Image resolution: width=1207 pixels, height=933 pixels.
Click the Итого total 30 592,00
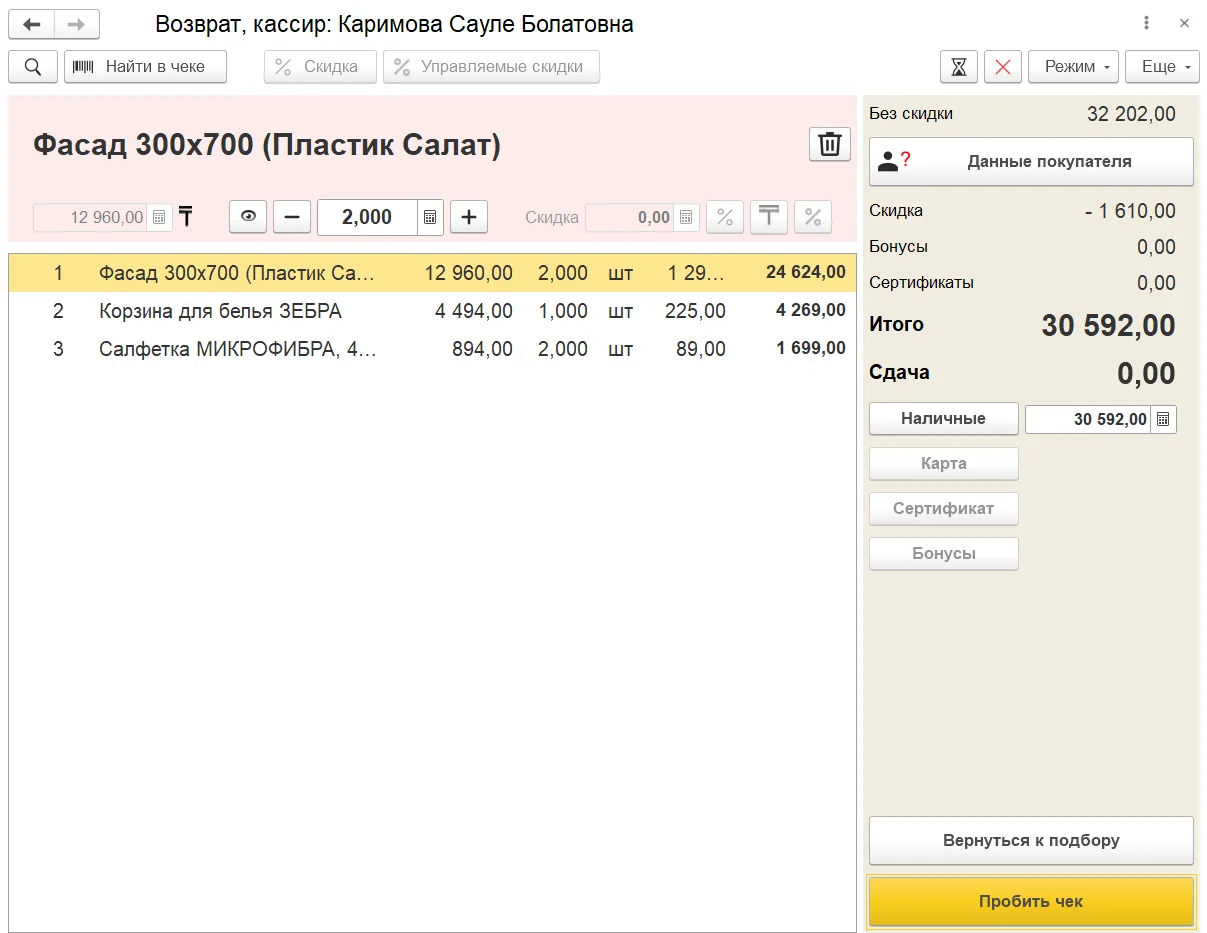tap(1109, 325)
